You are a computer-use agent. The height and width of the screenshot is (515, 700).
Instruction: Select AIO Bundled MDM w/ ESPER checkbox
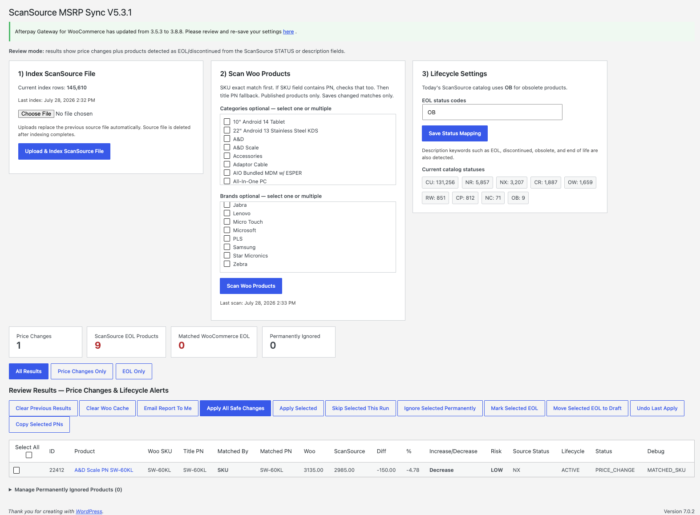(x=227, y=173)
